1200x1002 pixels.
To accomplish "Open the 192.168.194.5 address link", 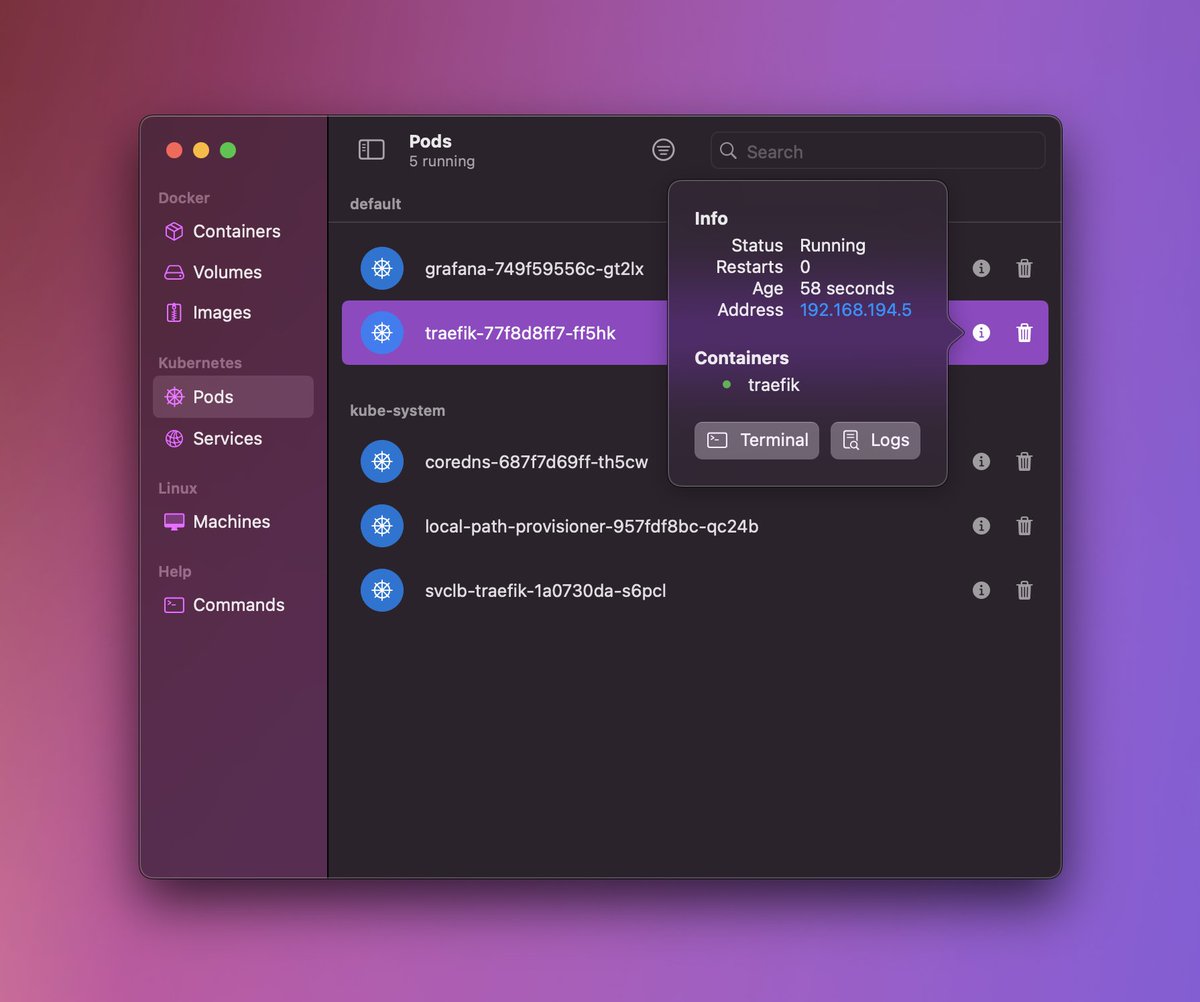I will click(856, 310).
